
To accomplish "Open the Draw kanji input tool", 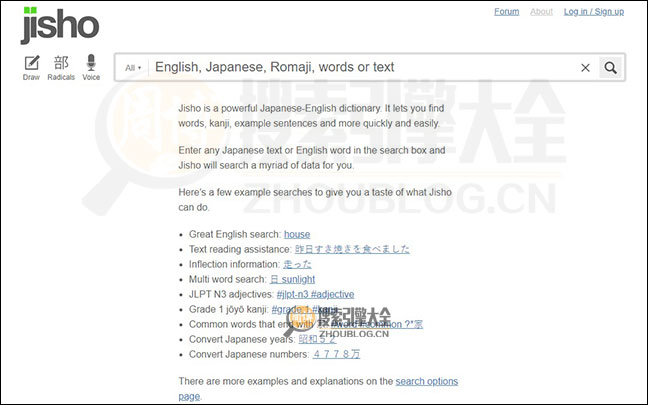I will click(31, 64).
